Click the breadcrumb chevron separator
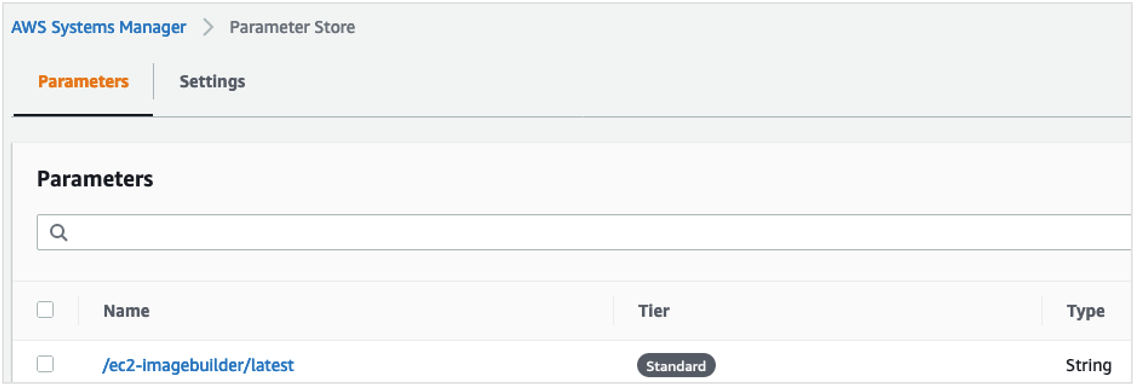The image size is (1135, 386). [208, 28]
